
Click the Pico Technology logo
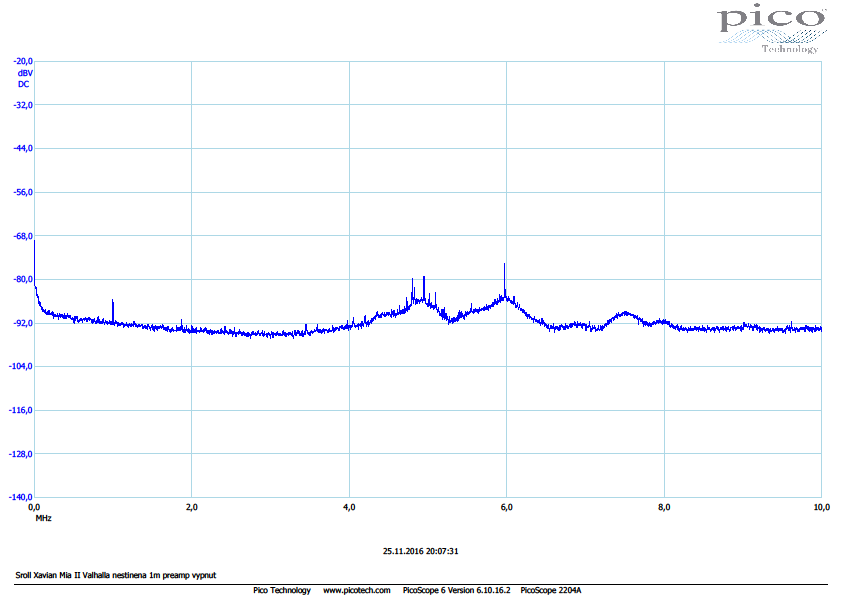pos(772,28)
